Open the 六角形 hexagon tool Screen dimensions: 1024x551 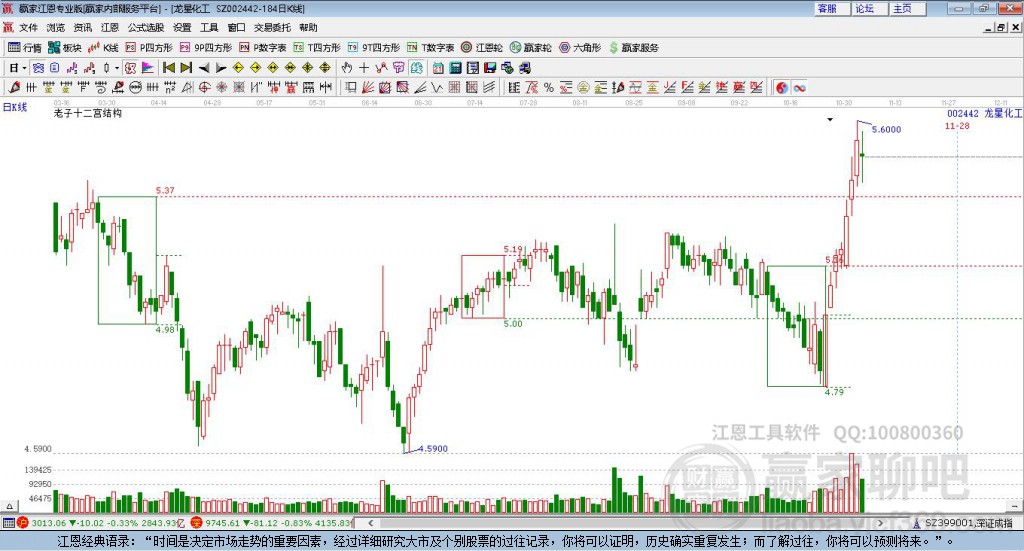pos(580,48)
